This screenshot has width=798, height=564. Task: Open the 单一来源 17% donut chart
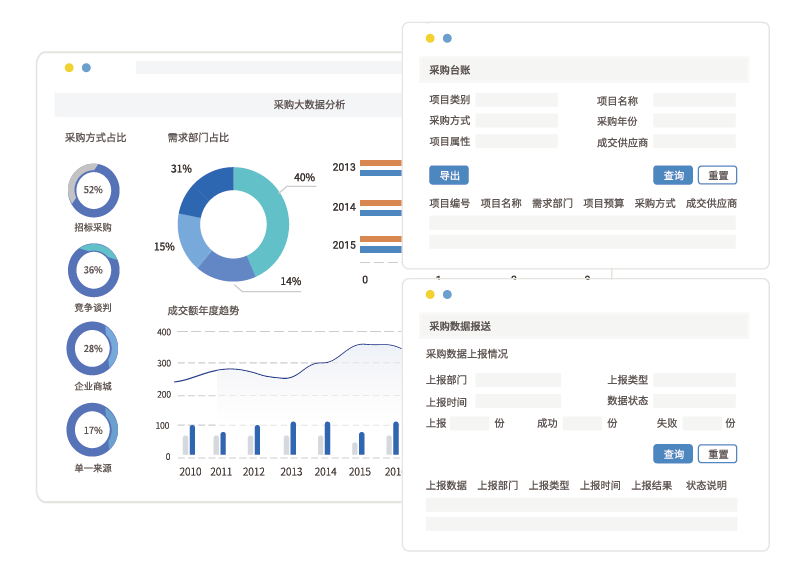point(93,430)
